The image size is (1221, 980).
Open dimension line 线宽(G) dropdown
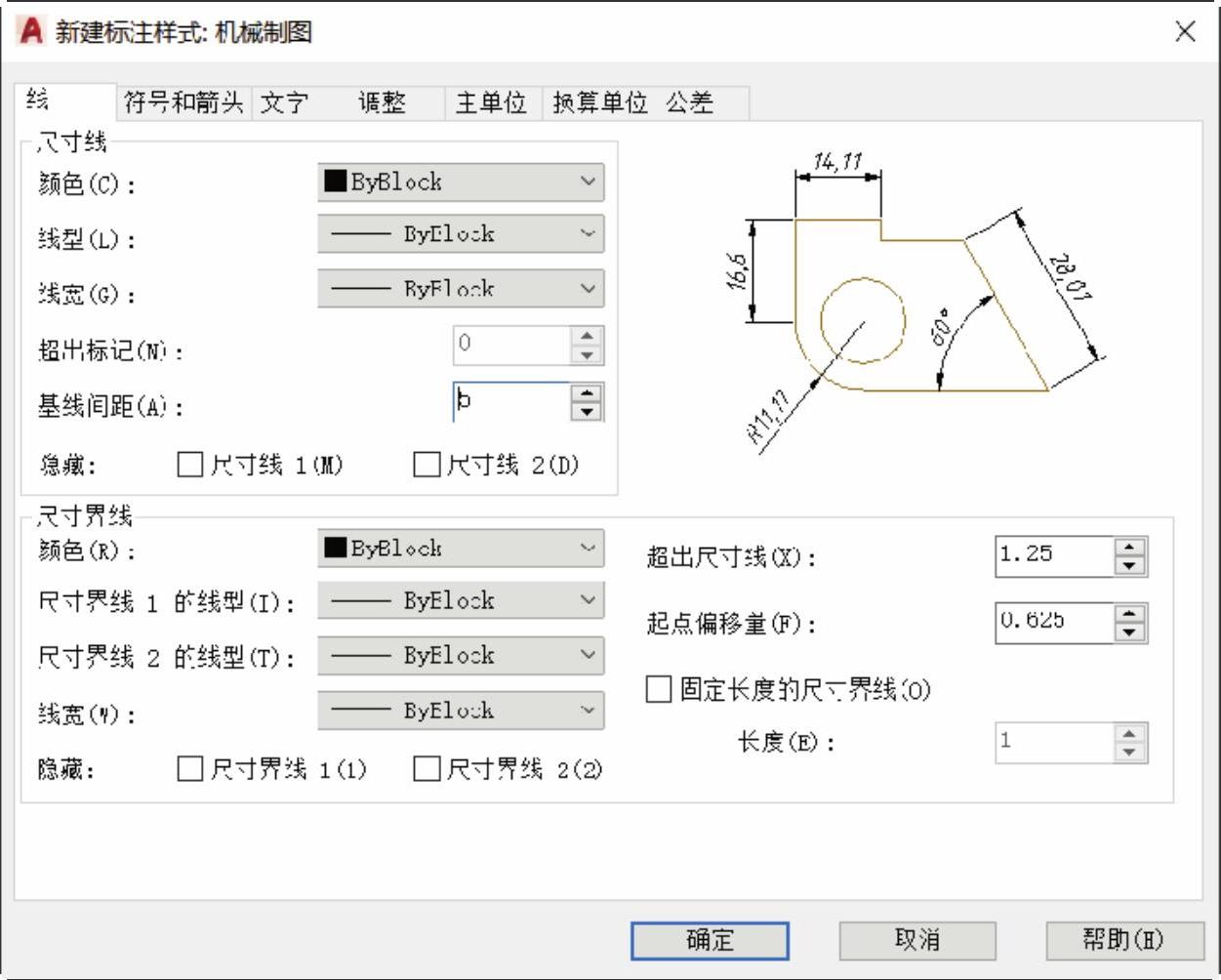[461, 289]
